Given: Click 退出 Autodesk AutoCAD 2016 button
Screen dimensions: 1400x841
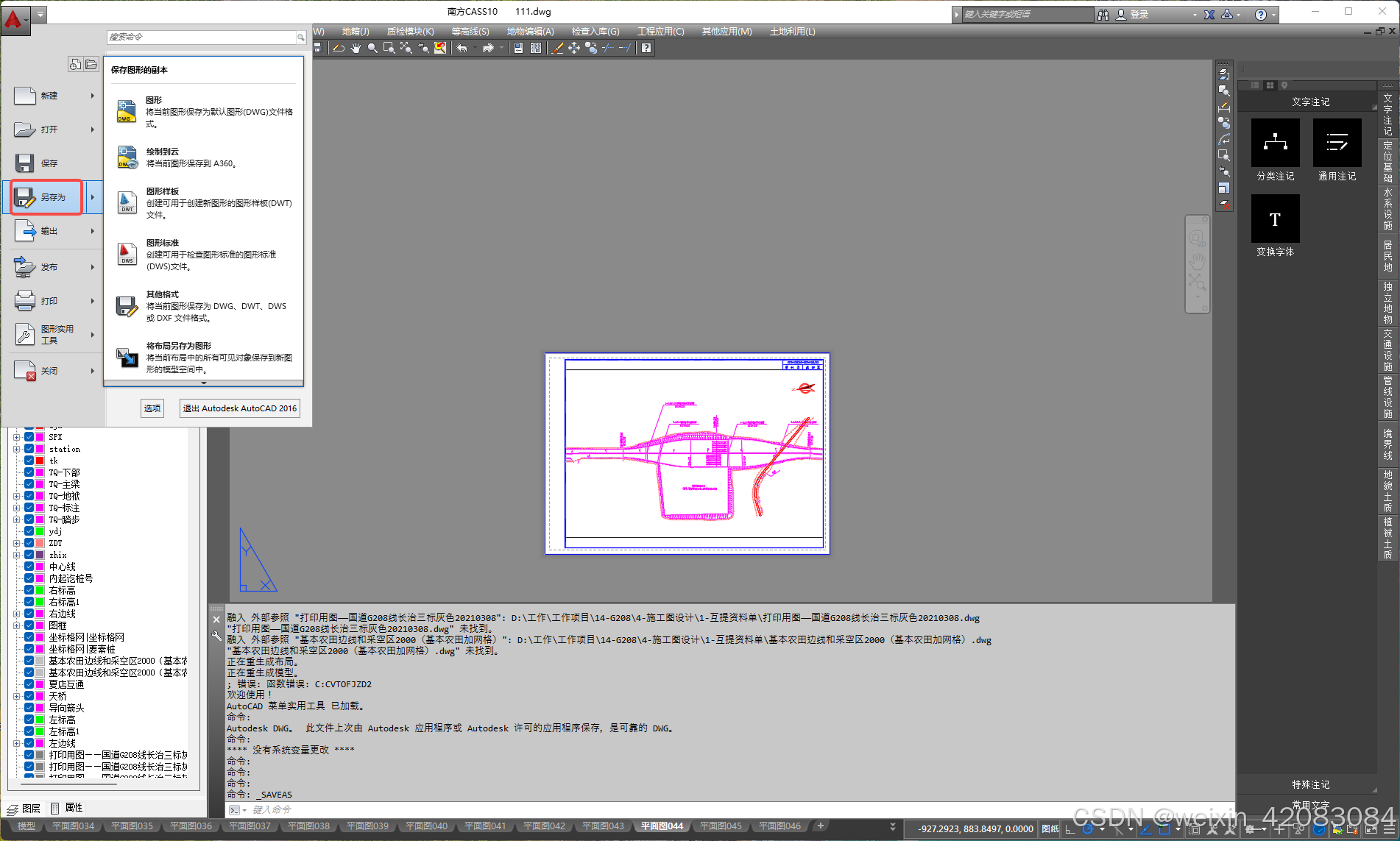Looking at the screenshot, I should (240, 408).
